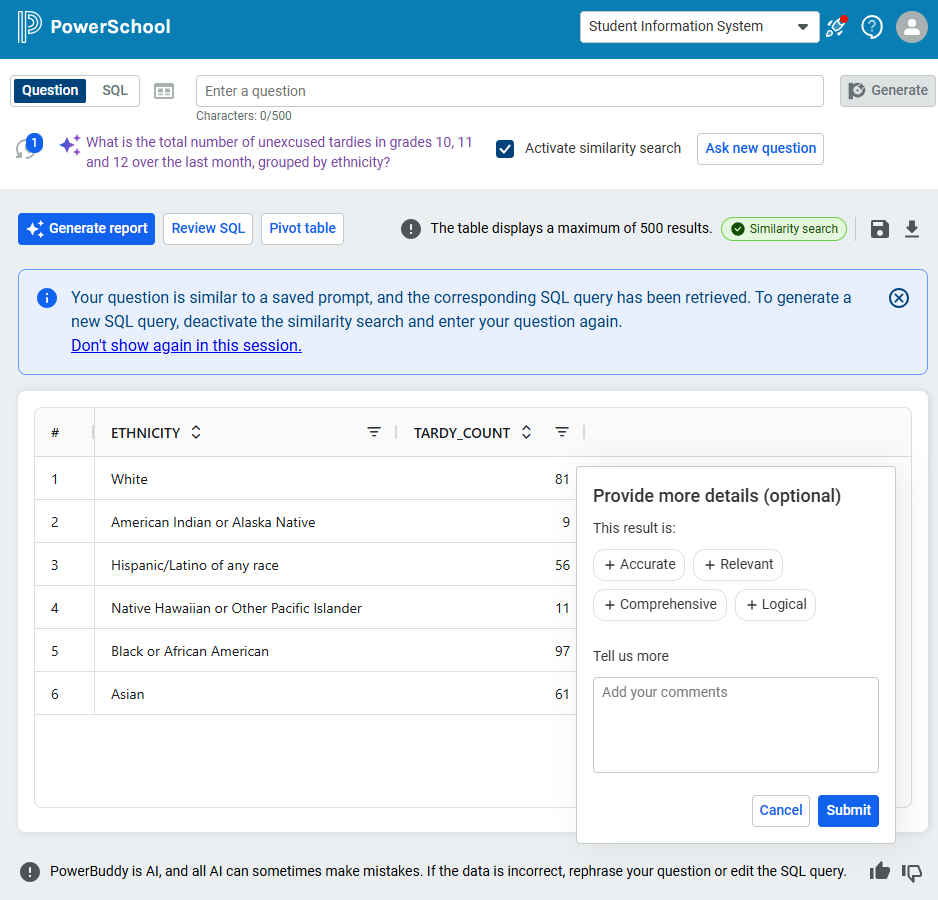Save the results using the disk icon
This screenshot has height=900, width=938.
coord(880,229)
